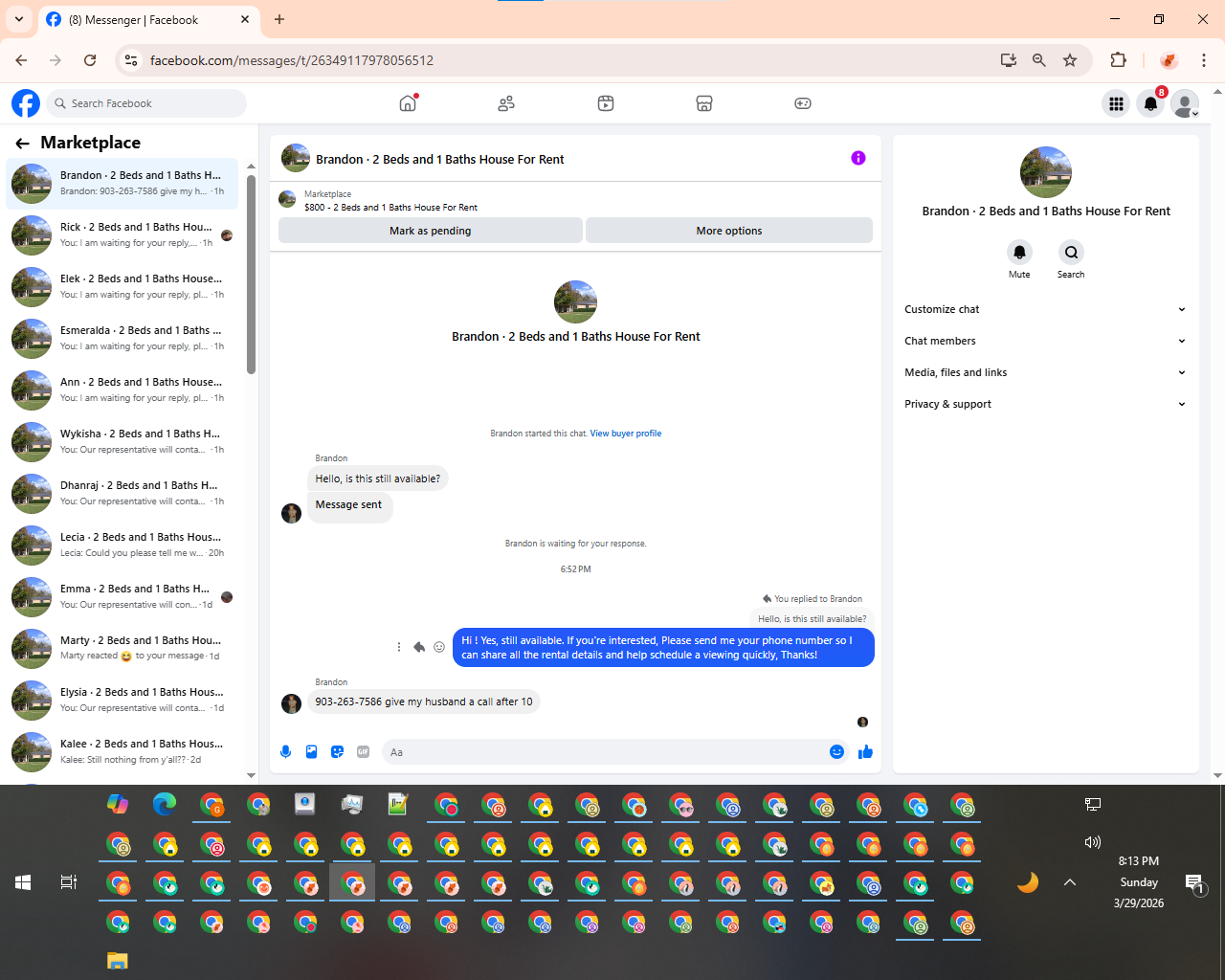Open the Facebook menu grid icon
The image size is (1225, 980).
coord(1116,103)
